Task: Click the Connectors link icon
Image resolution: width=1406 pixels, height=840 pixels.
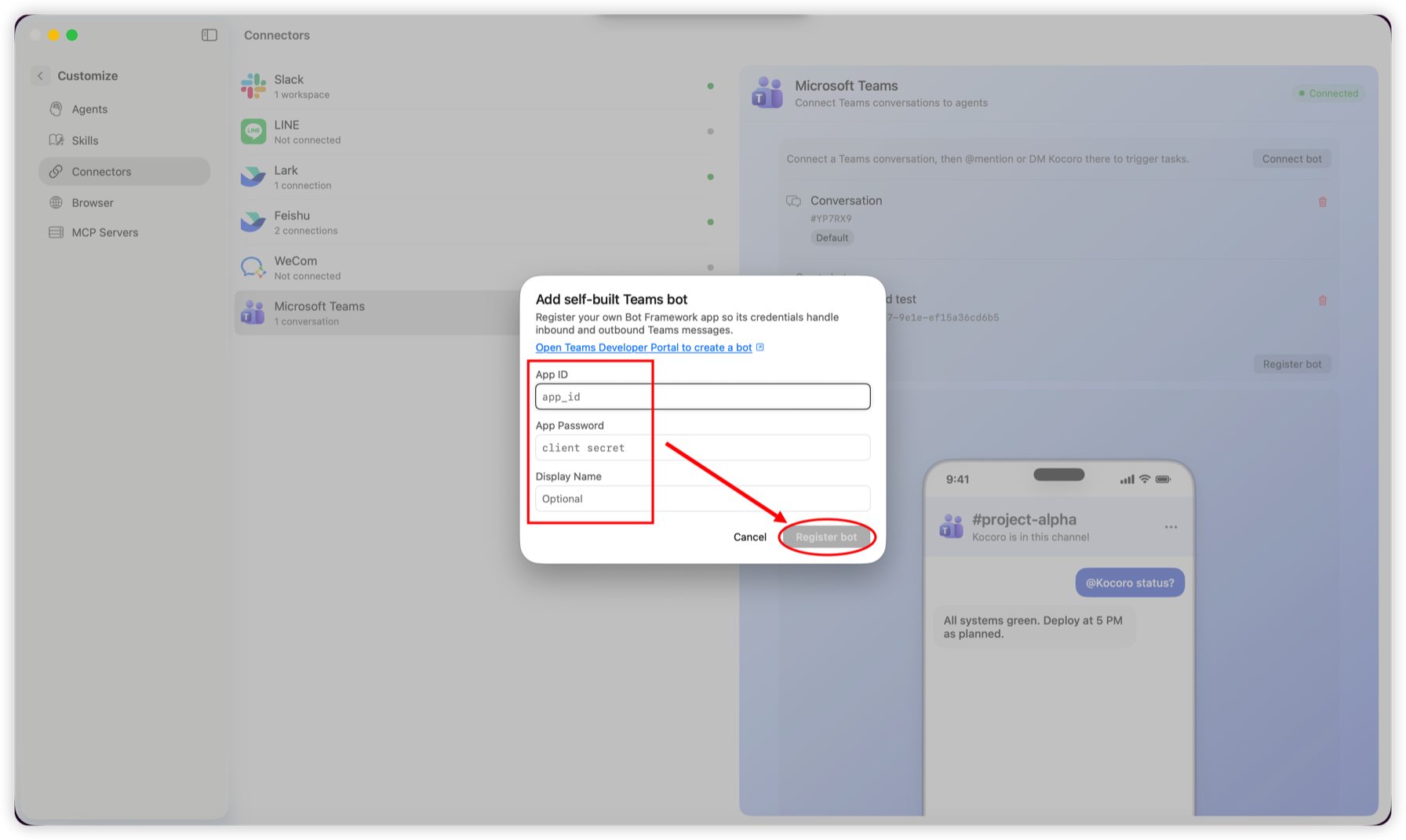Action: (x=56, y=171)
